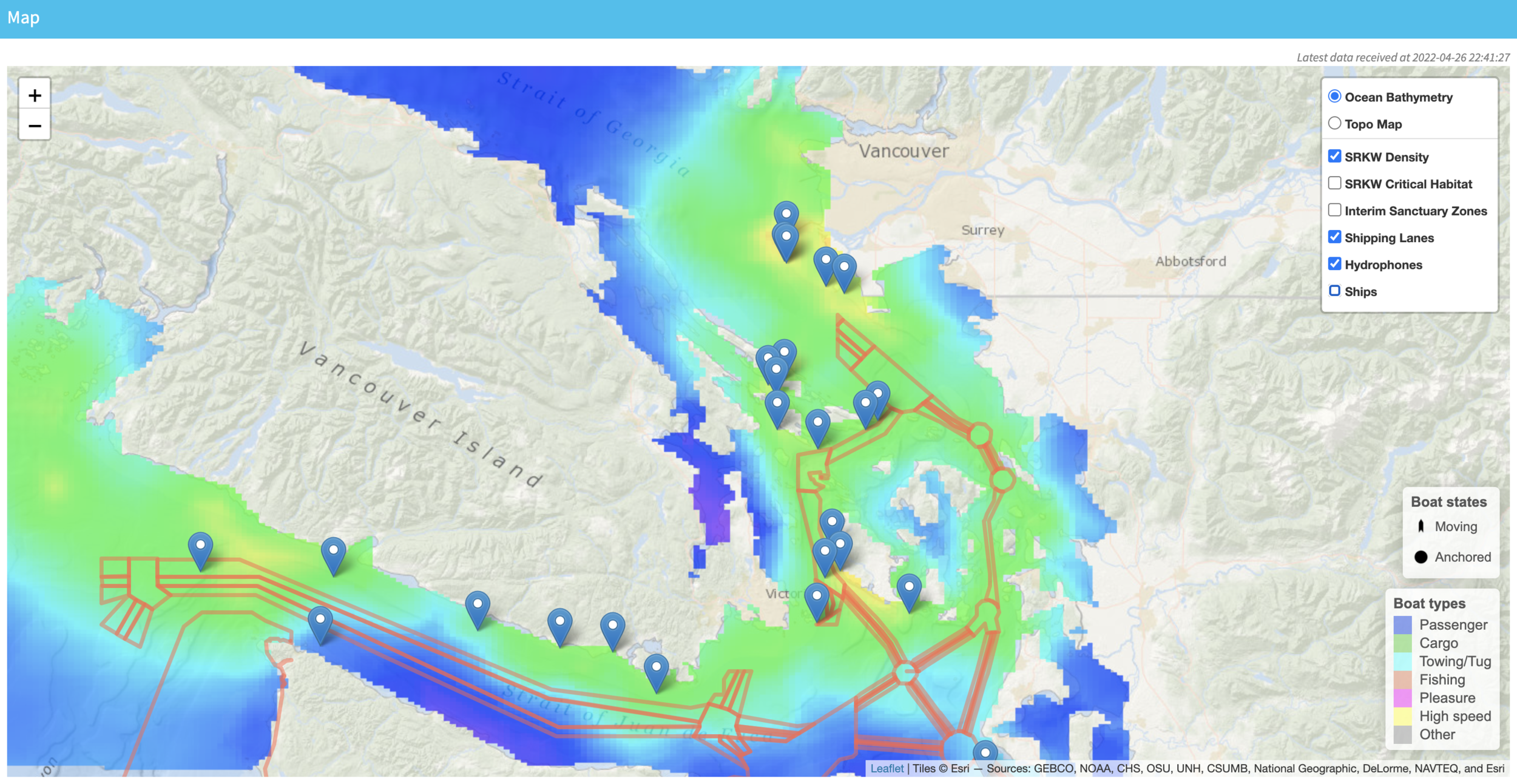Click hydrophone marker directly over Victoria label
This screenshot has height=784, width=1517.
(817, 597)
